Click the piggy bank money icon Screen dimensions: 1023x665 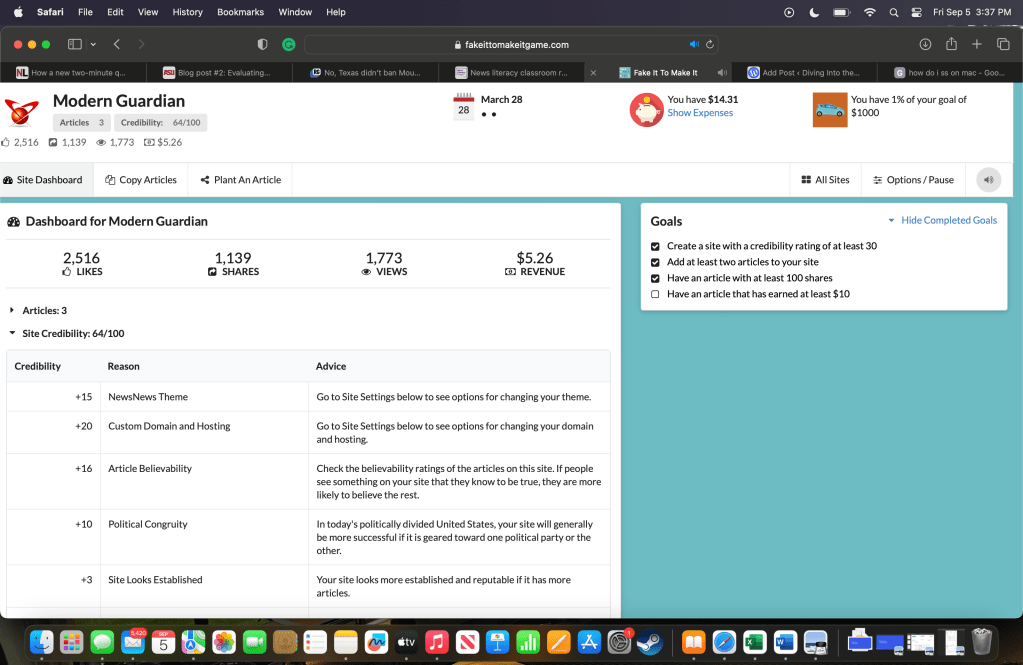pos(646,109)
